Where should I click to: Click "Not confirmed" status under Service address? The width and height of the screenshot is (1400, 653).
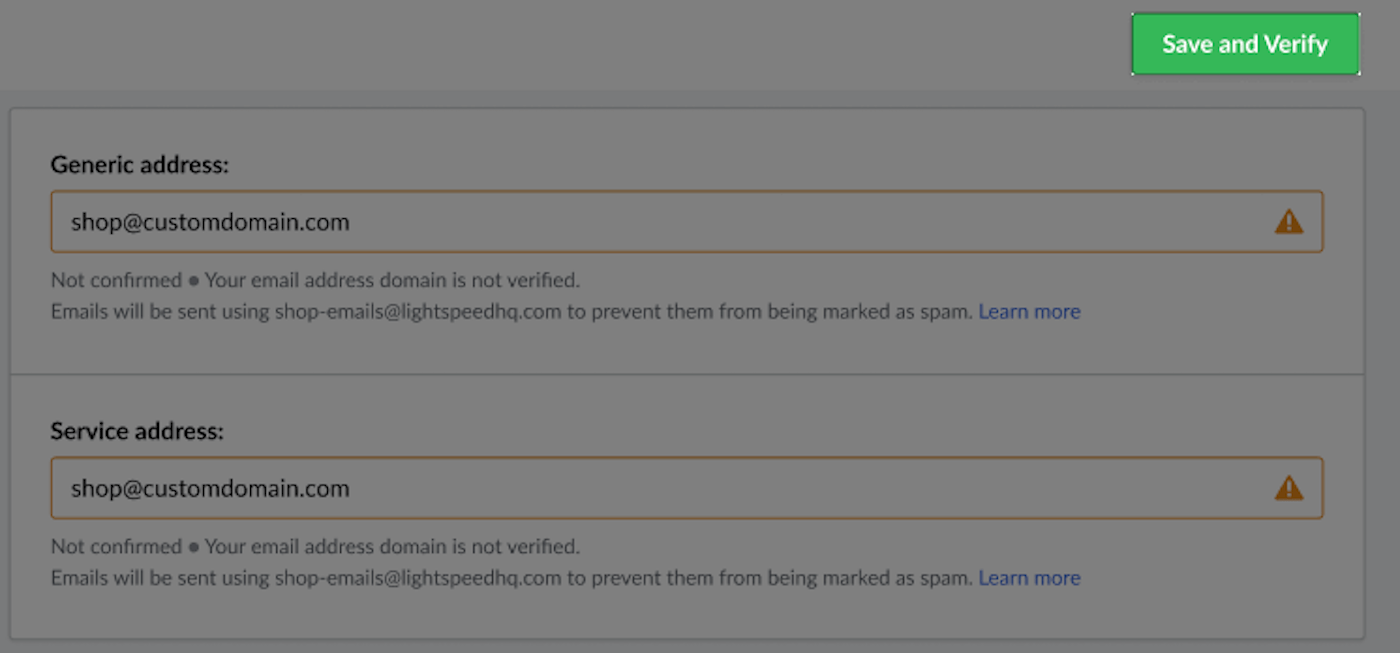tap(116, 547)
